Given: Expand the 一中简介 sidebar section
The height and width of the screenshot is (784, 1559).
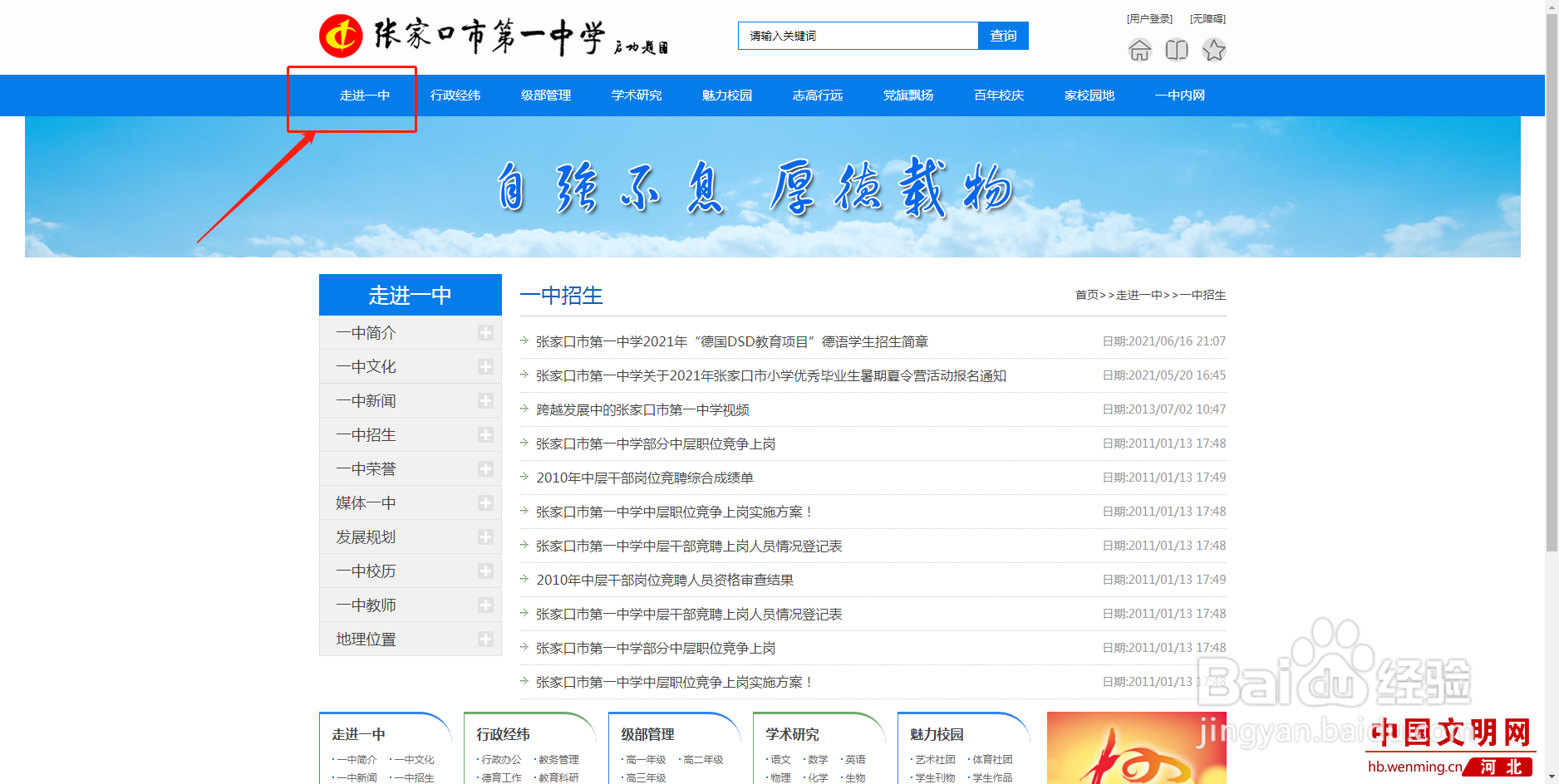Looking at the screenshot, I should pos(484,332).
